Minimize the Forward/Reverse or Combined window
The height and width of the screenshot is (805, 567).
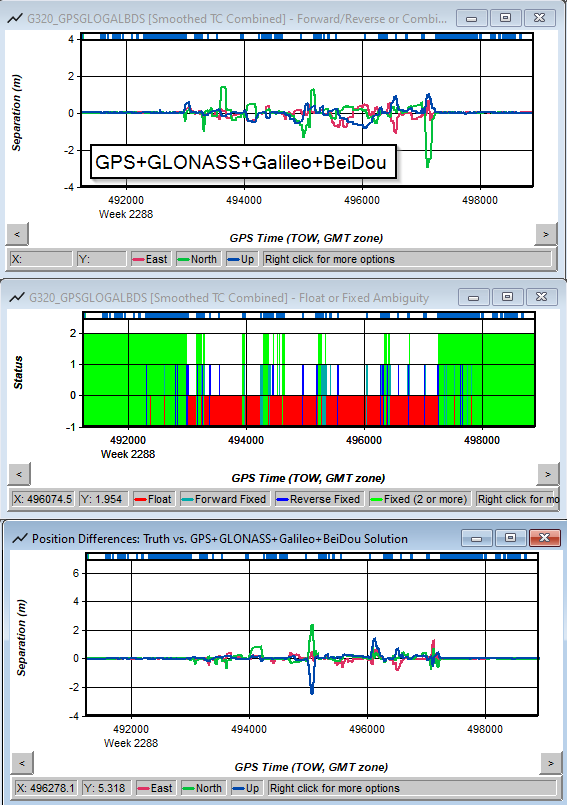pyautogui.click(x=471, y=18)
